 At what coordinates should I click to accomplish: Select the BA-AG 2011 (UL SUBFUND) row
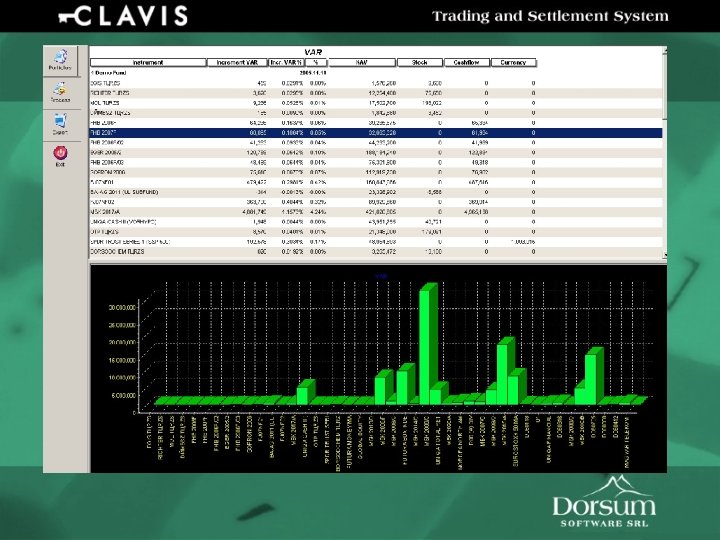coord(376,192)
